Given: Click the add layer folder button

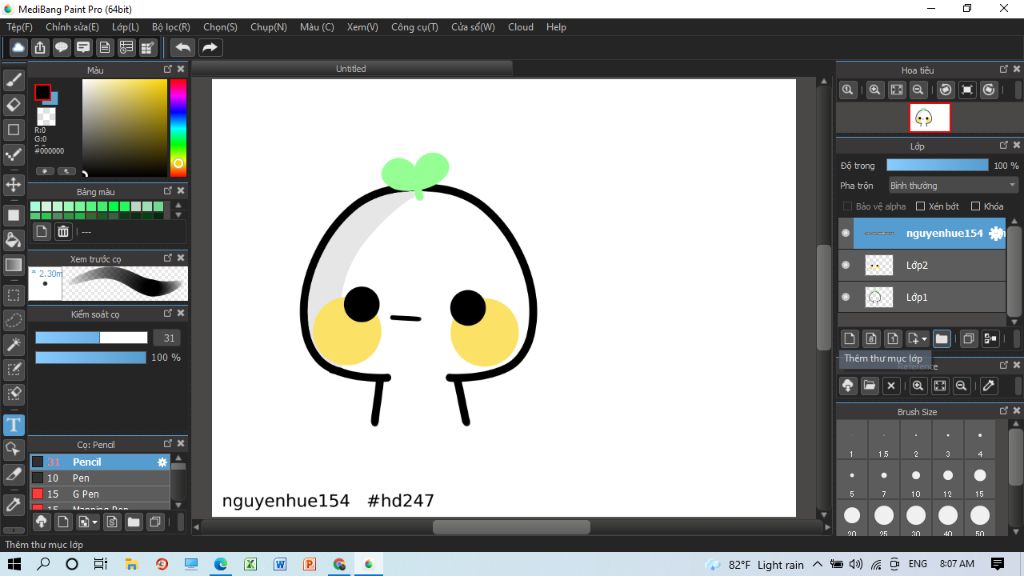Looking at the screenshot, I should (x=941, y=338).
